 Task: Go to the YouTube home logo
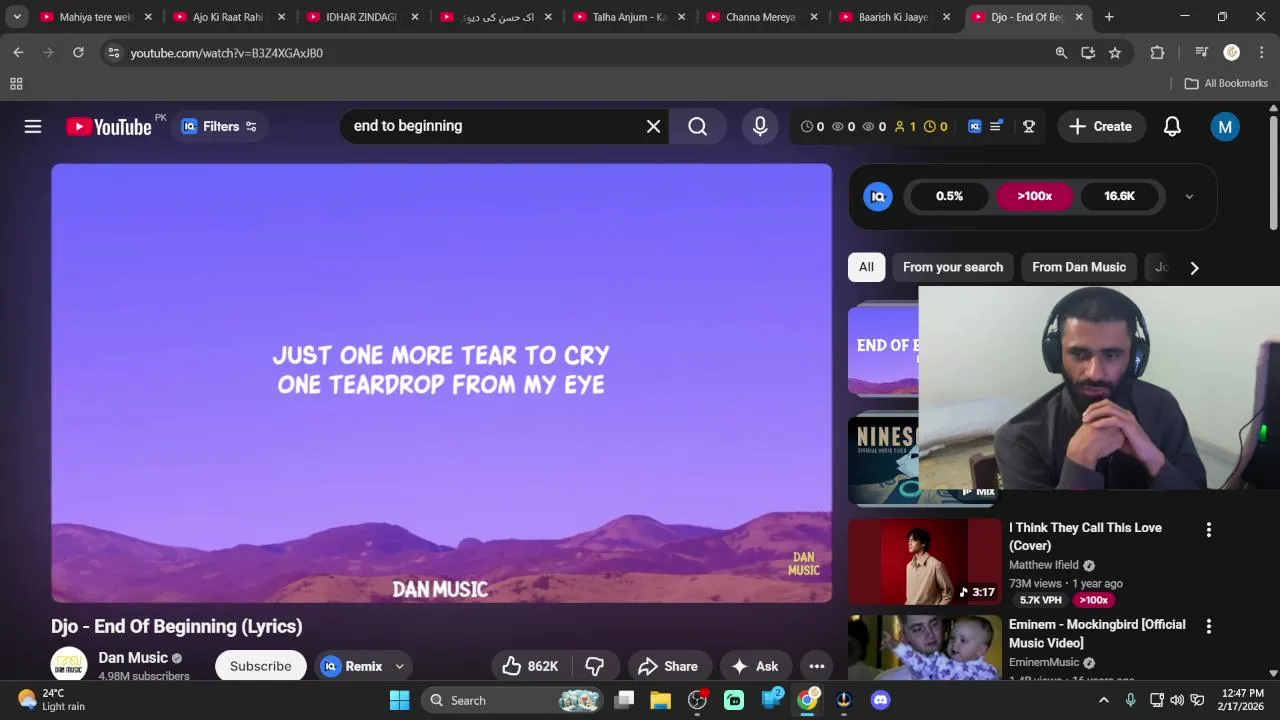pos(109,126)
